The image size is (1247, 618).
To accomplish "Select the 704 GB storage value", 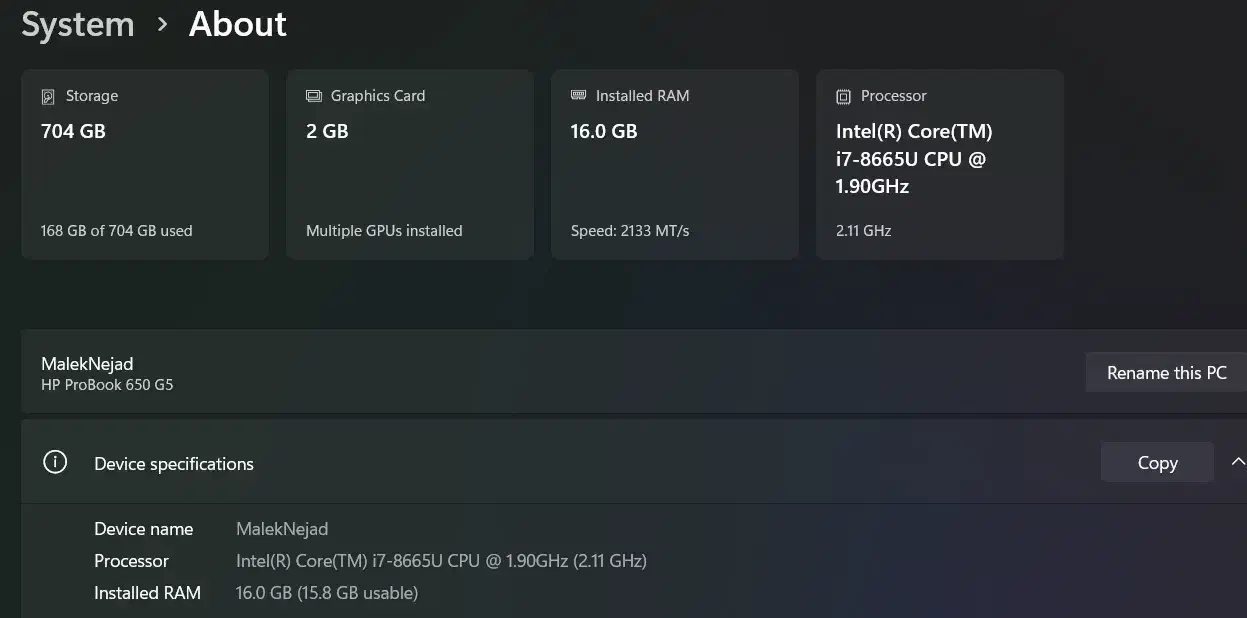I will point(73,131).
